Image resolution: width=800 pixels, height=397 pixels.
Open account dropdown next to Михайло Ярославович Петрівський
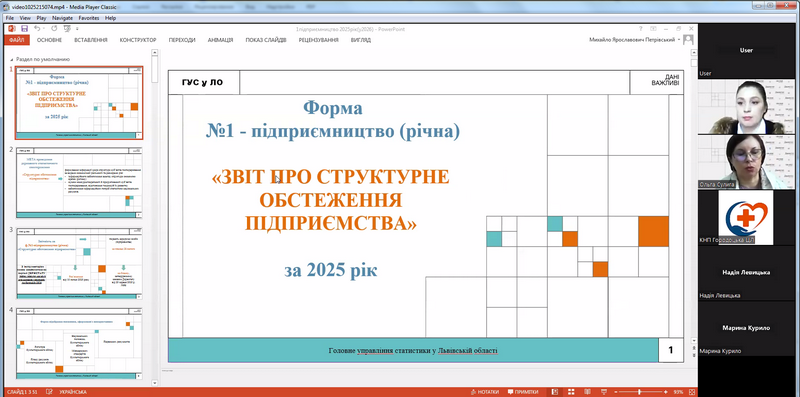click(x=679, y=40)
